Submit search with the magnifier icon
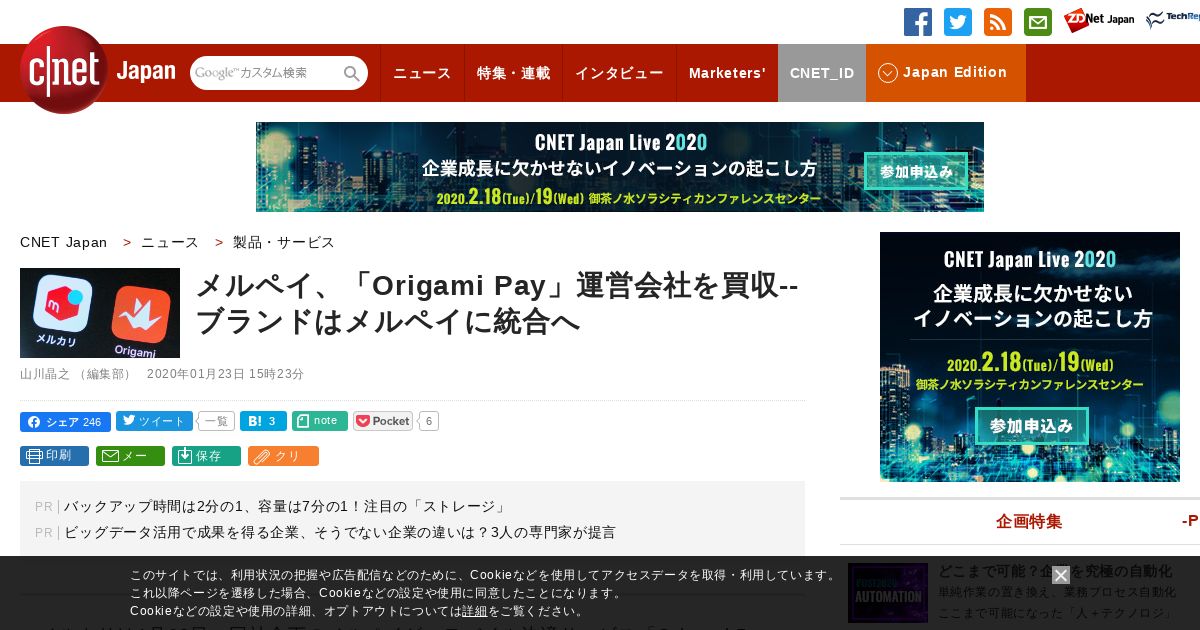 (x=352, y=73)
